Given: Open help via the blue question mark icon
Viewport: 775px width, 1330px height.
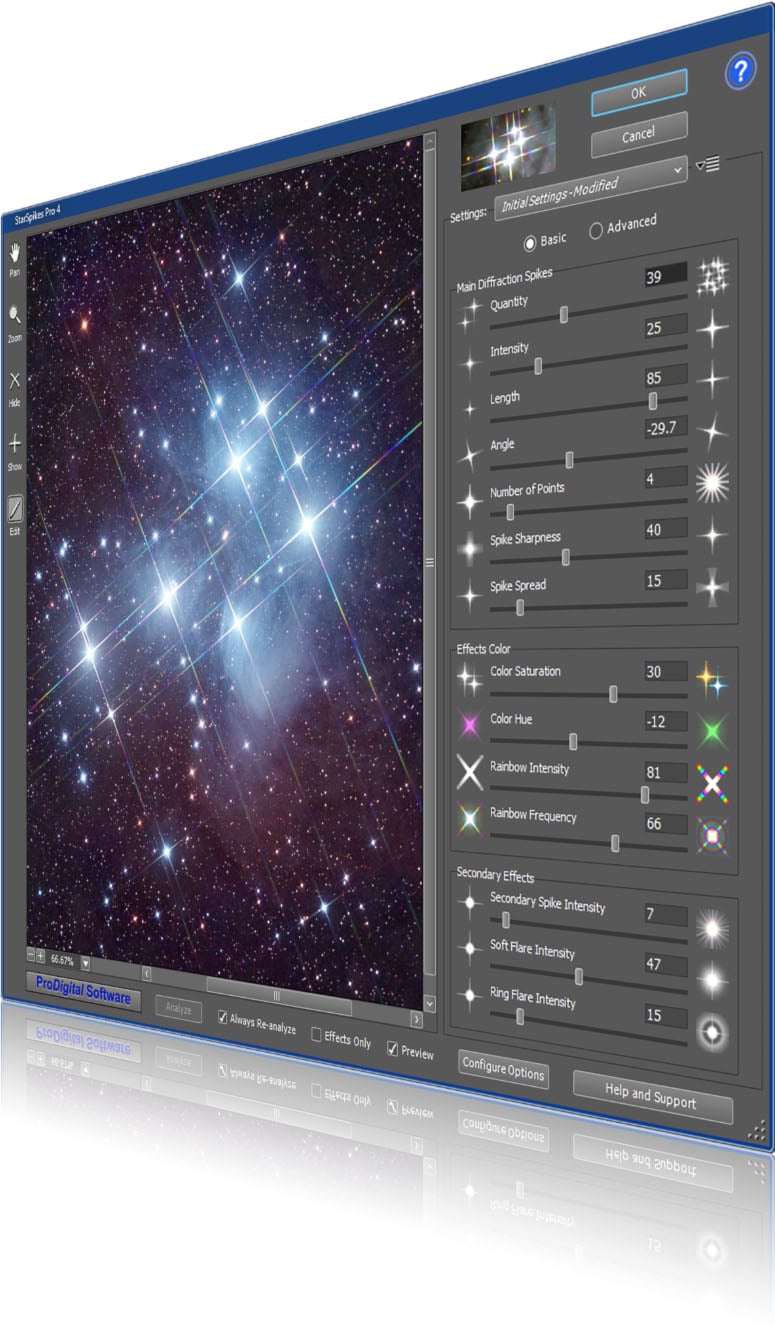Looking at the screenshot, I should point(741,72).
